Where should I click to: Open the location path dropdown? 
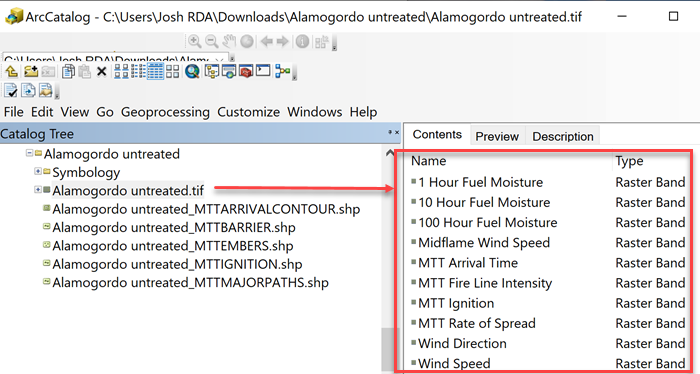click(x=219, y=59)
